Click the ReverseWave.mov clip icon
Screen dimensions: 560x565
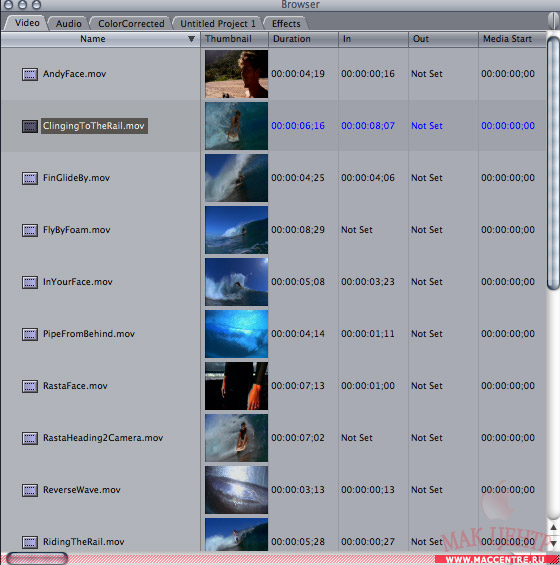[30, 490]
